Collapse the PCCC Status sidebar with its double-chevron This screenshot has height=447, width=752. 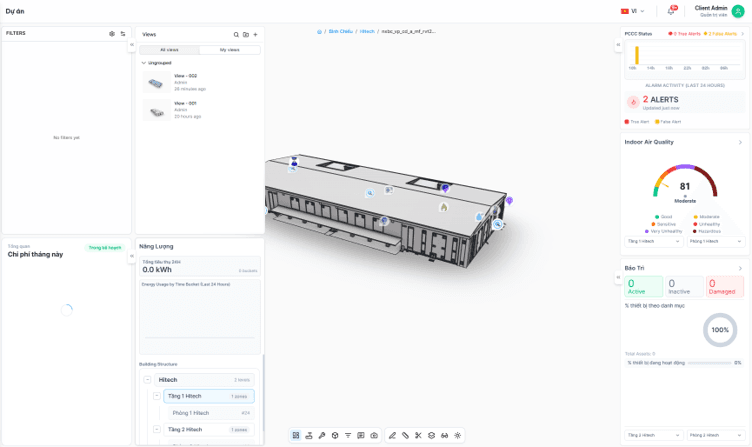tap(618, 45)
